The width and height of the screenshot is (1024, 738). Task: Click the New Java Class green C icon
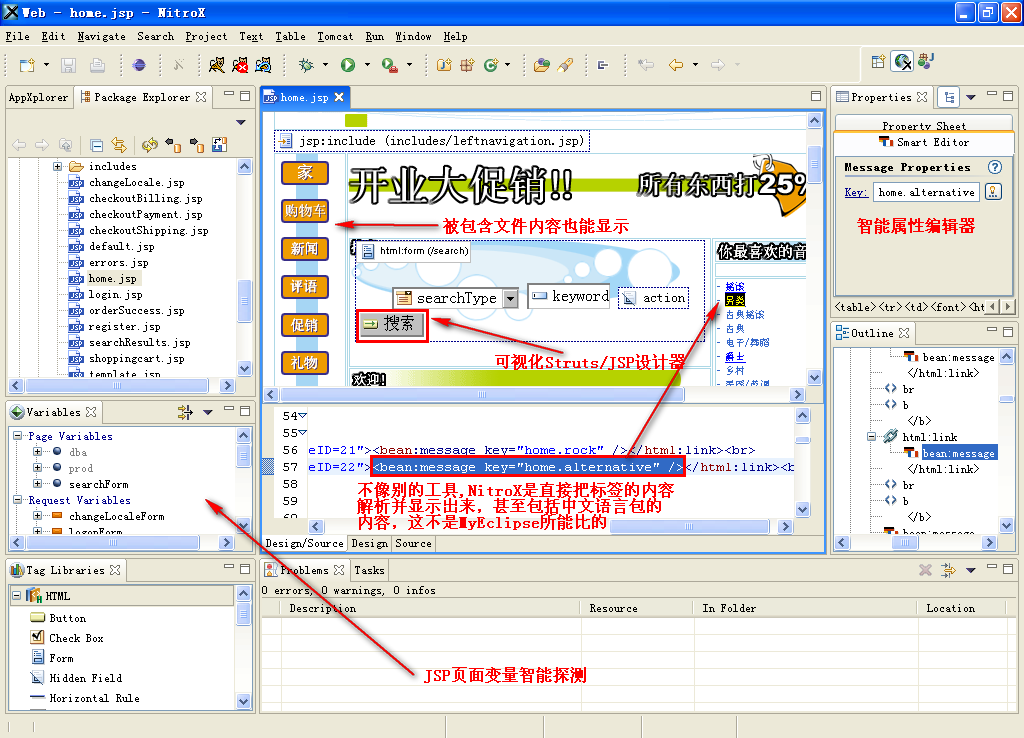[x=491, y=65]
